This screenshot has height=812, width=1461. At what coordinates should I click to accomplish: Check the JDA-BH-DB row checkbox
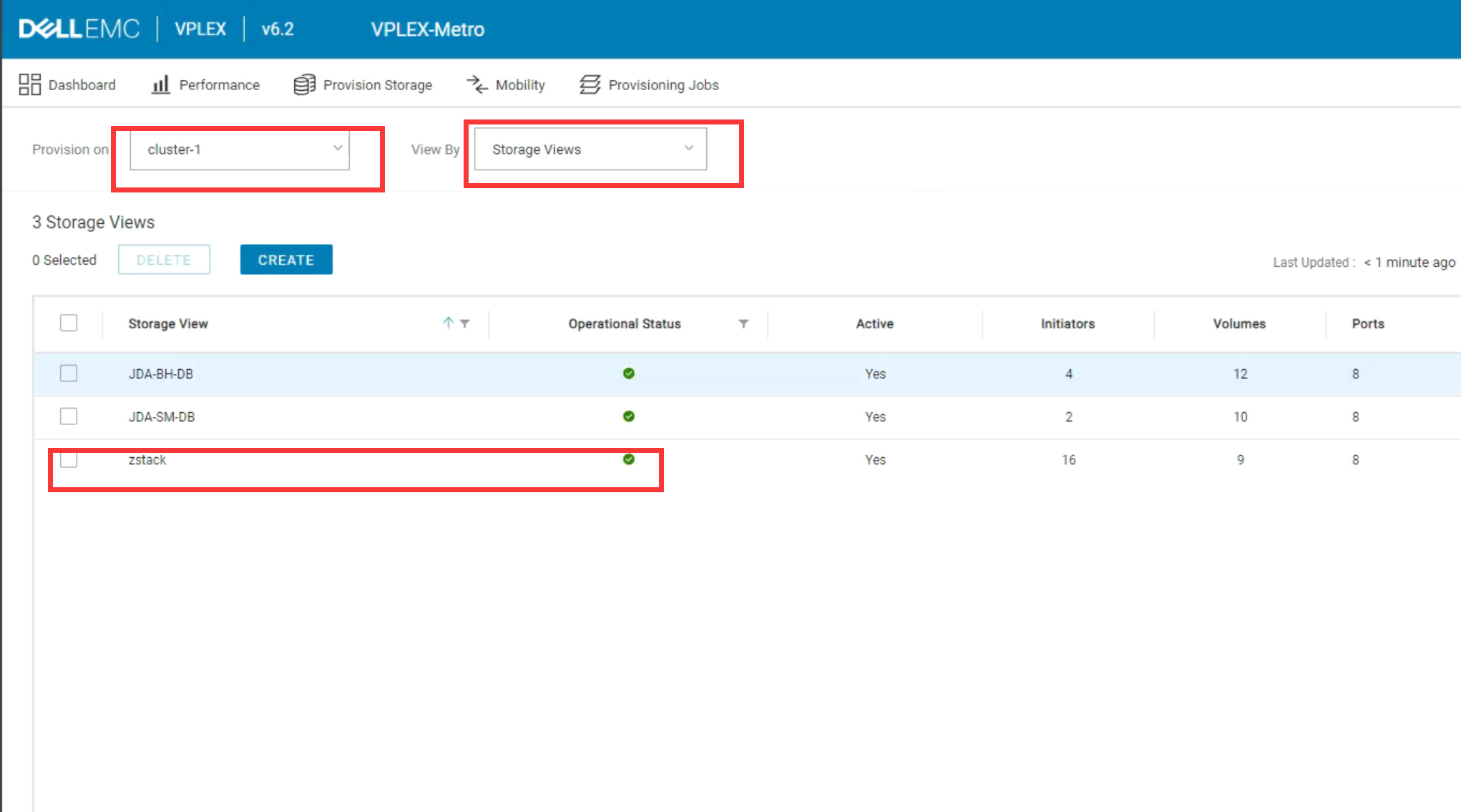click(x=69, y=373)
